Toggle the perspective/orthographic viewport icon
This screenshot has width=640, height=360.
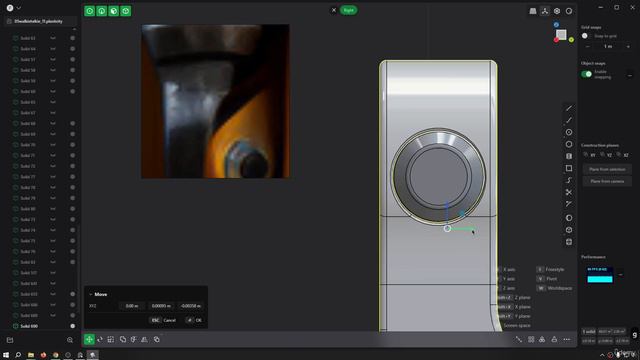[x=533, y=11]
